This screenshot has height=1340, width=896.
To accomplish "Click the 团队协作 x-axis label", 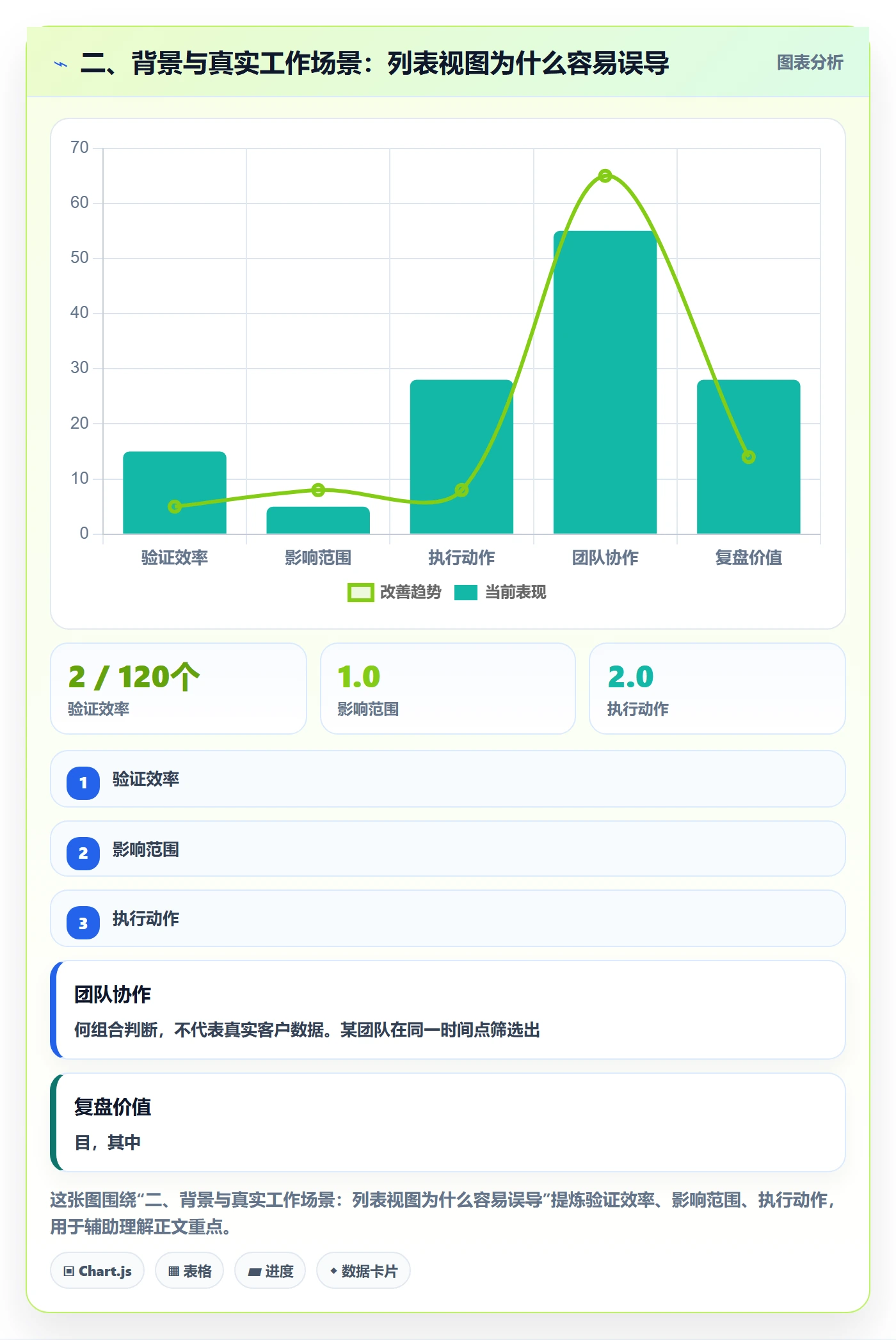I will [605, 557].
